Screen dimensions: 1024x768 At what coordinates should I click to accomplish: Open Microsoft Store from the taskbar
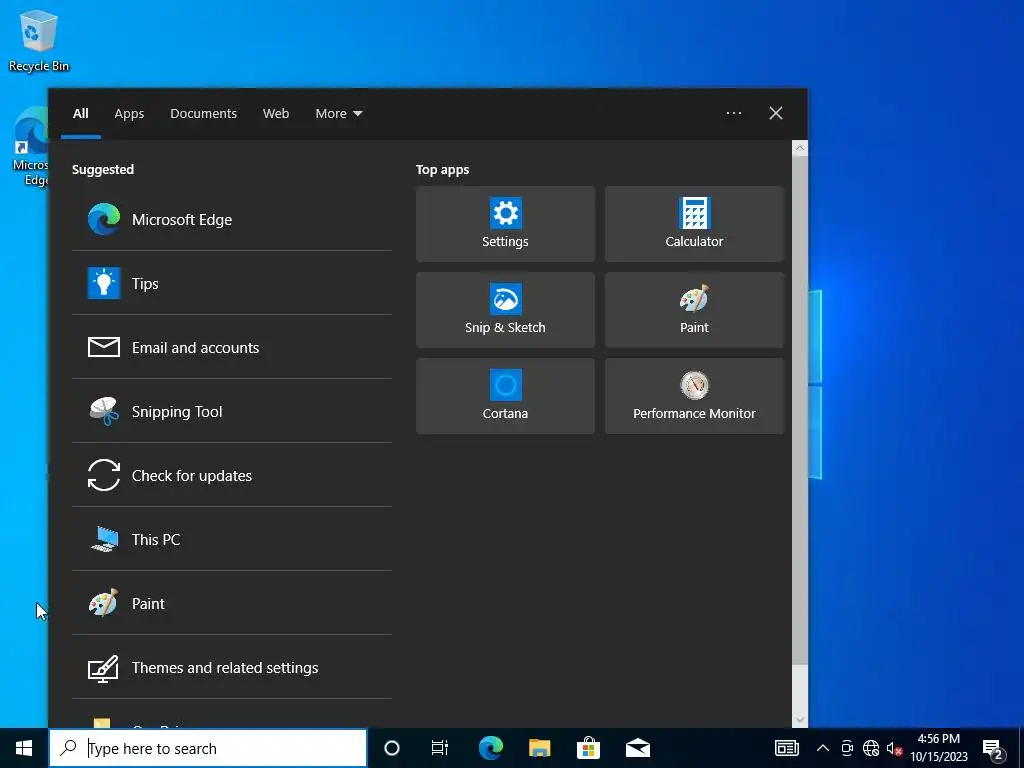[588, 748]
